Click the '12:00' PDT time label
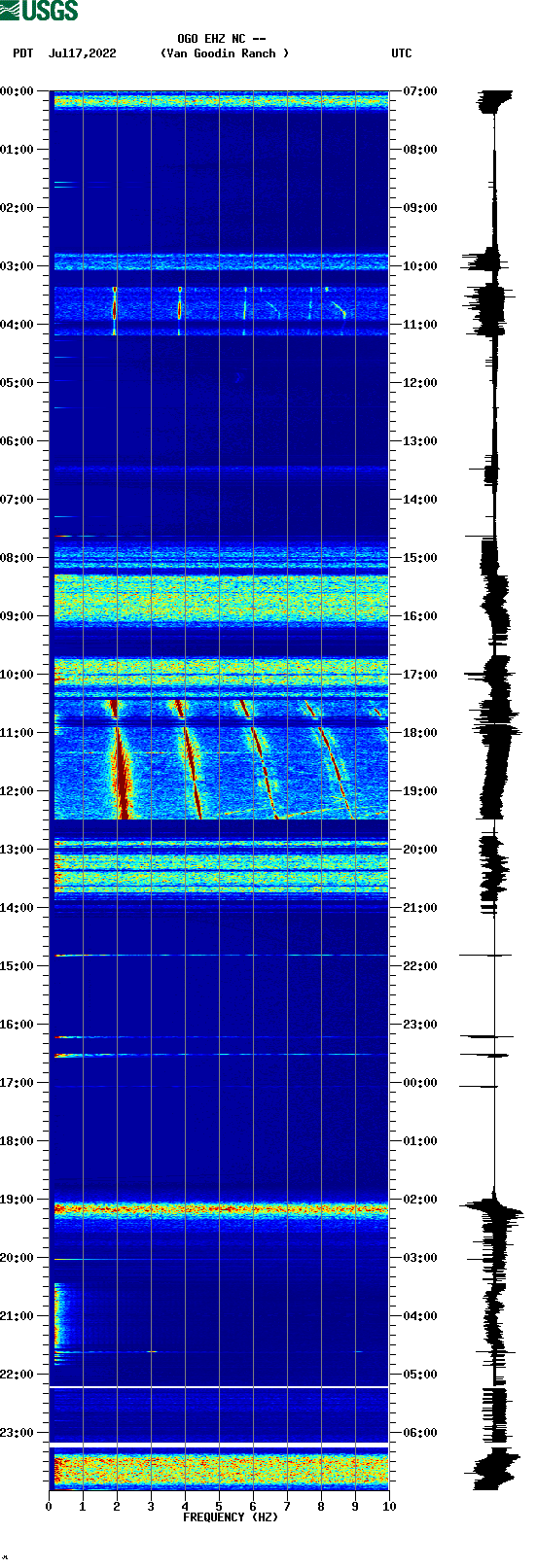 (18, 791)
